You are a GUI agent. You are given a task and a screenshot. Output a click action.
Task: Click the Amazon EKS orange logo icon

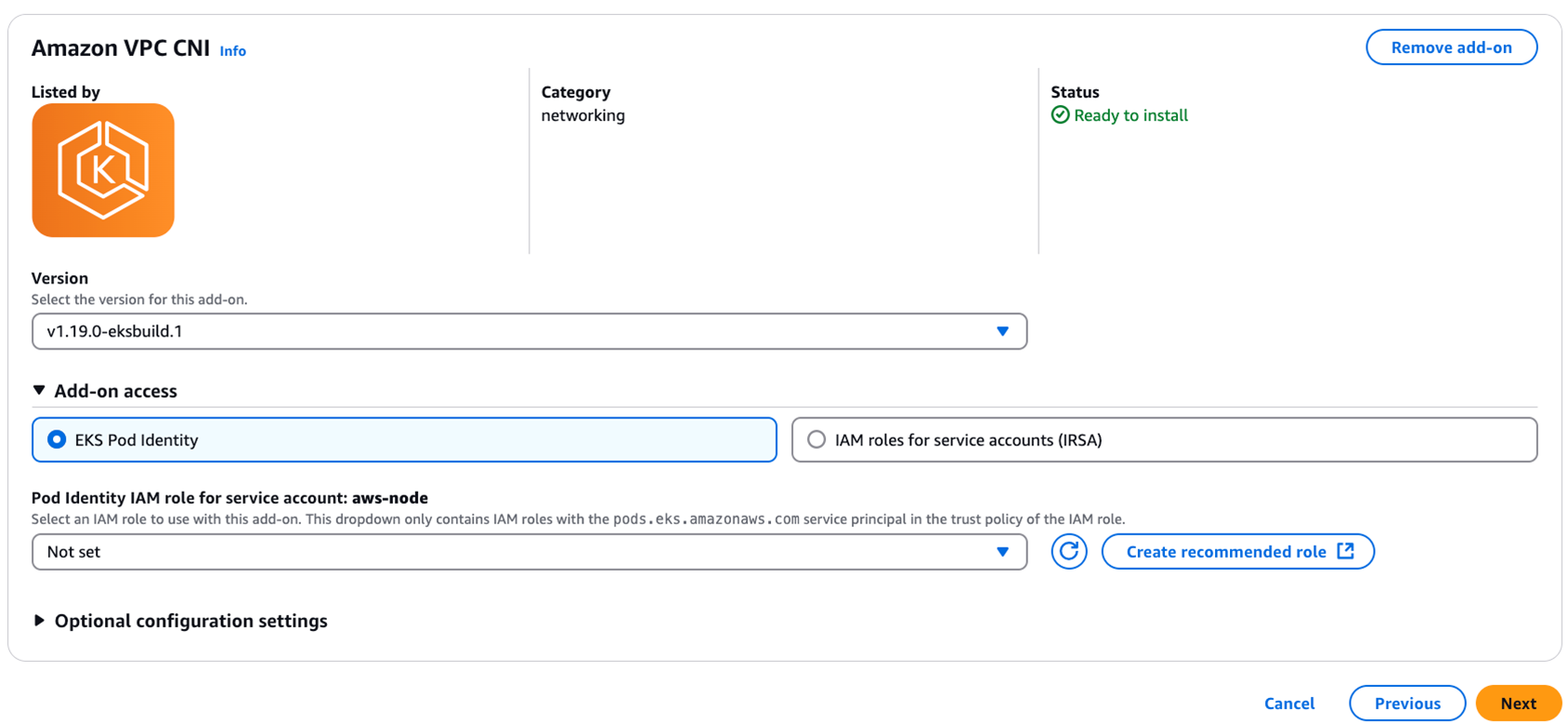coord(103,170)
